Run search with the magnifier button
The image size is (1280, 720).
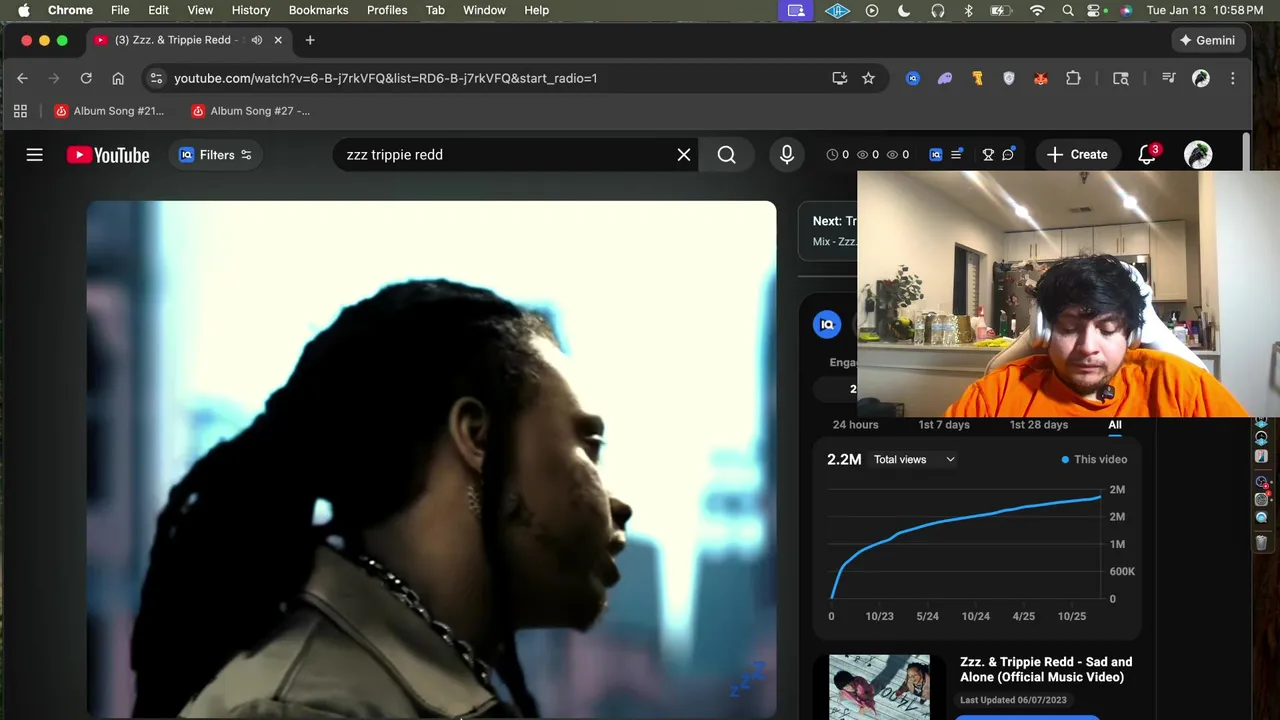point(727,155)
